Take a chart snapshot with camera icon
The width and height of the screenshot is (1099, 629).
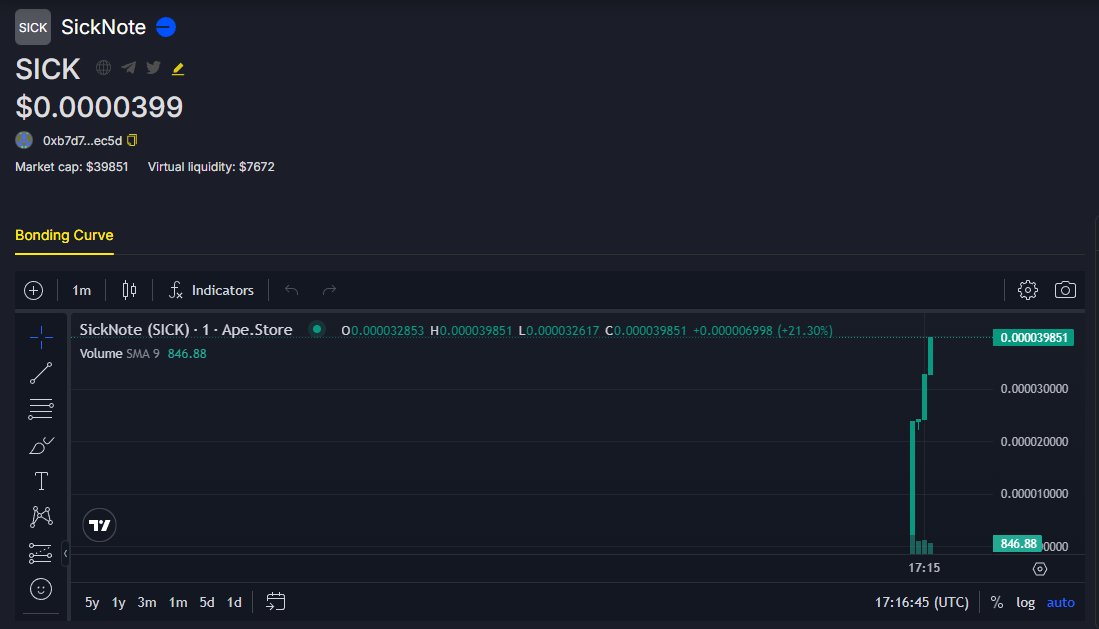[1065, 290]
